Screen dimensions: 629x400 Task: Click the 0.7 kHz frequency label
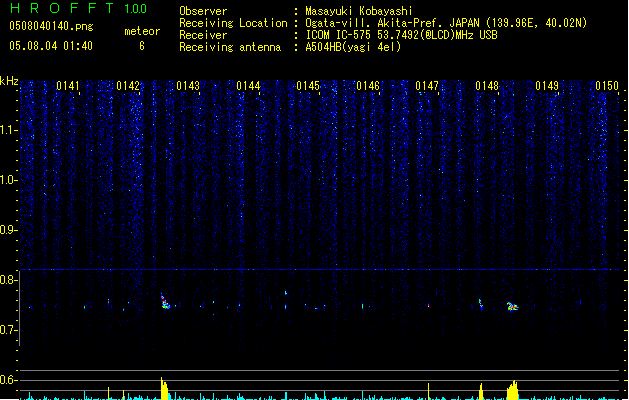[8, 330]
